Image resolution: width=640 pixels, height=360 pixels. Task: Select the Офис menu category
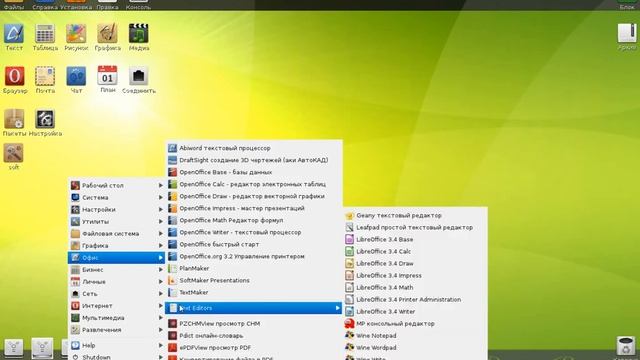point(116,258)
